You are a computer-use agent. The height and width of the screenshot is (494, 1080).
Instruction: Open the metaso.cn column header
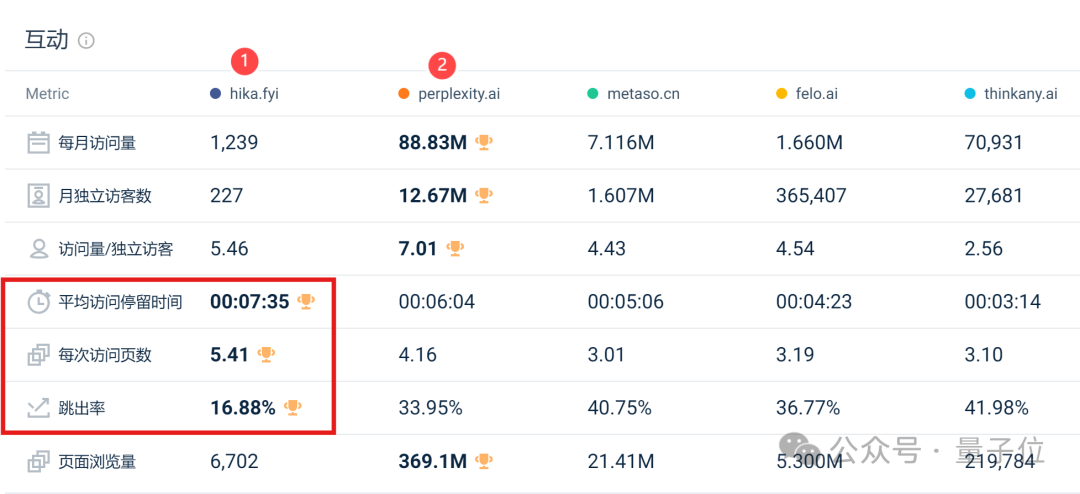643,94
